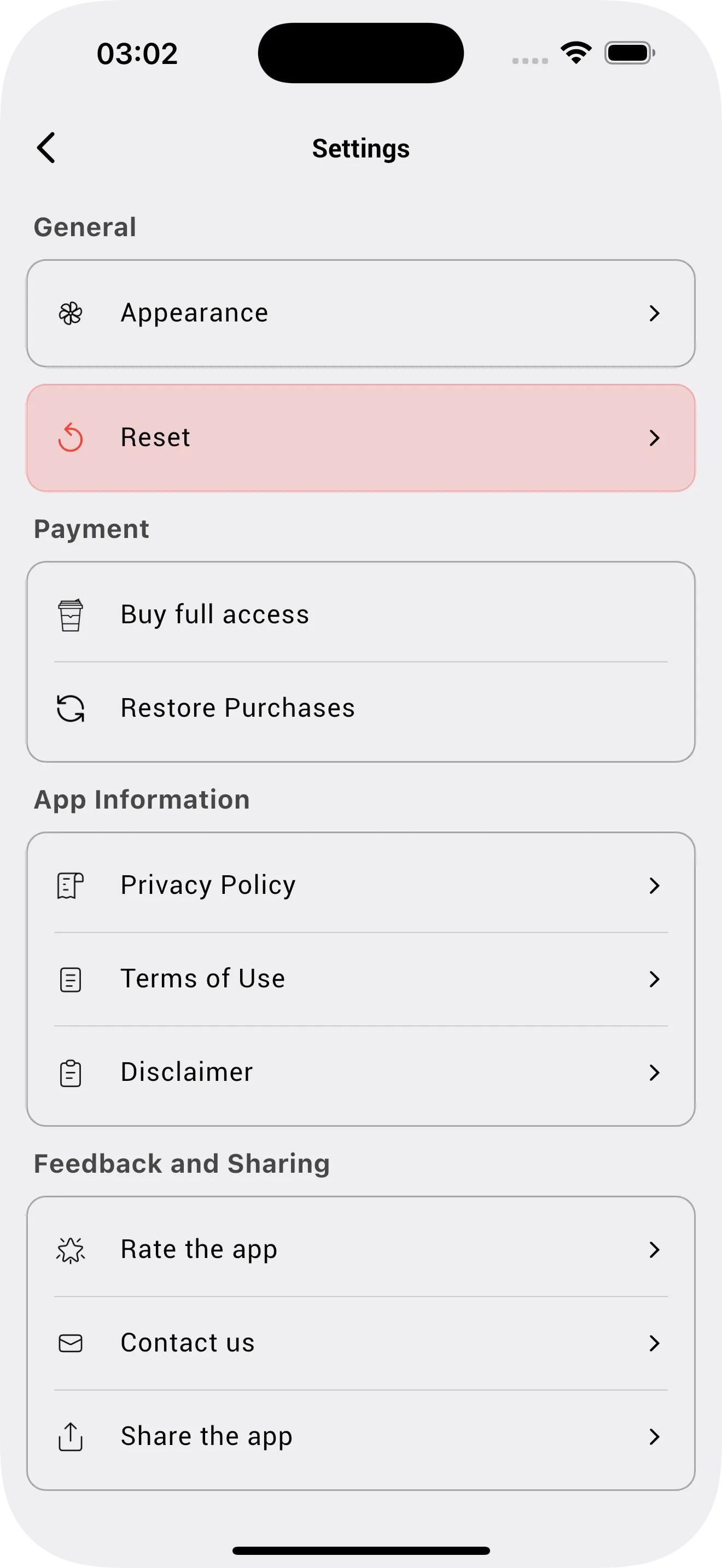Select the Contact us menu item

(188, 1343)
